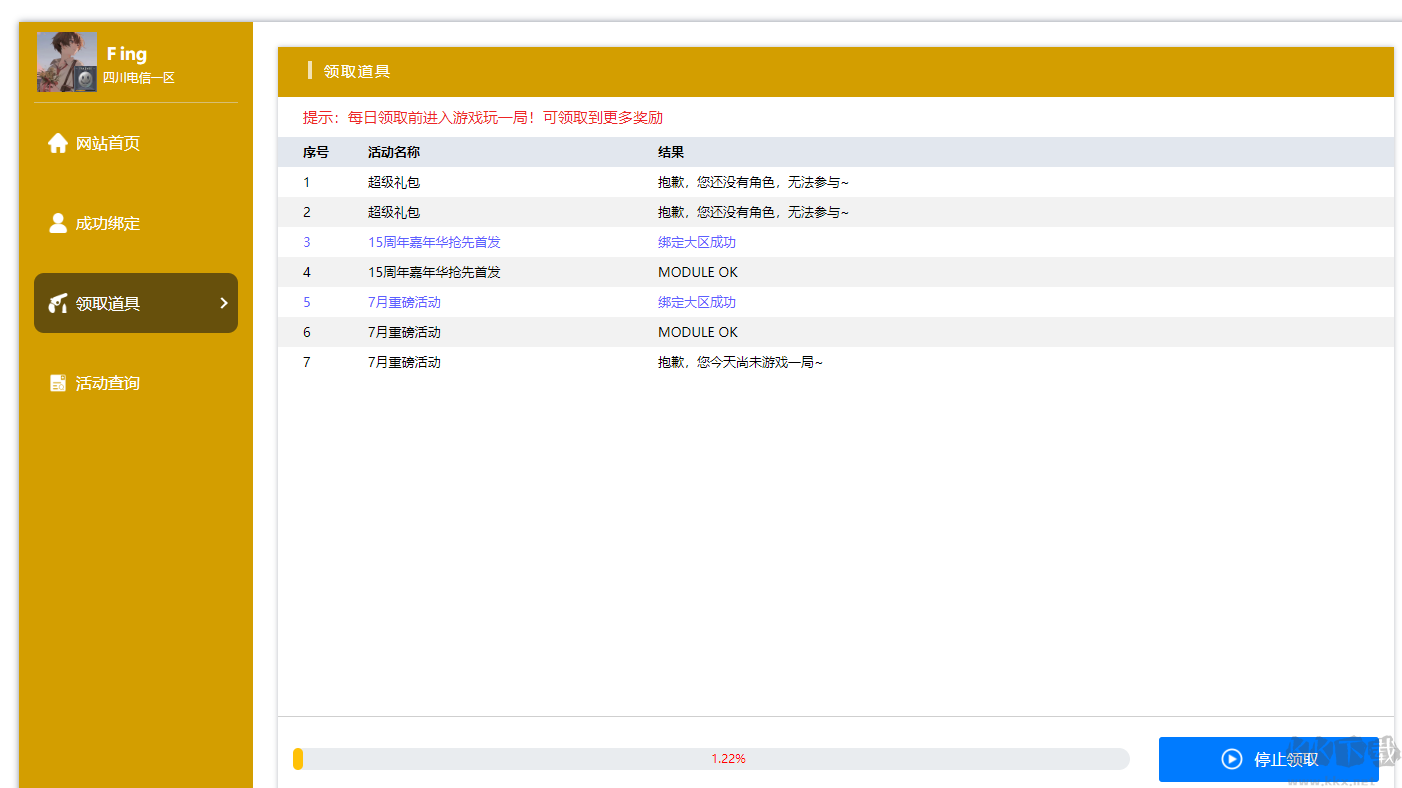Screen dimensions: 1402x788
Task: Select the flashlight icon on 领取道具 entry
Action: [58, 303]
